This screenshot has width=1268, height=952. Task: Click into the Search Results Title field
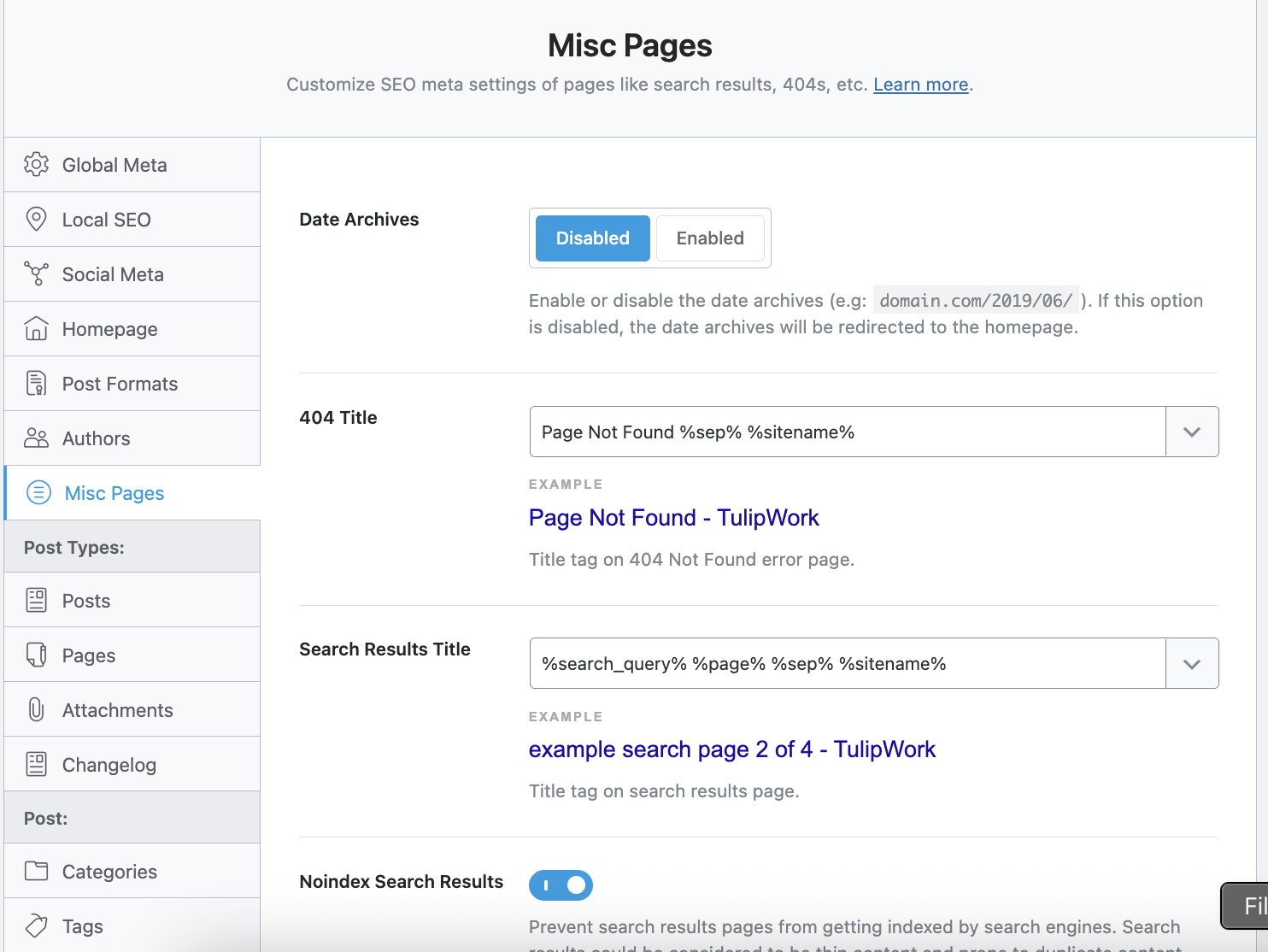848,663
